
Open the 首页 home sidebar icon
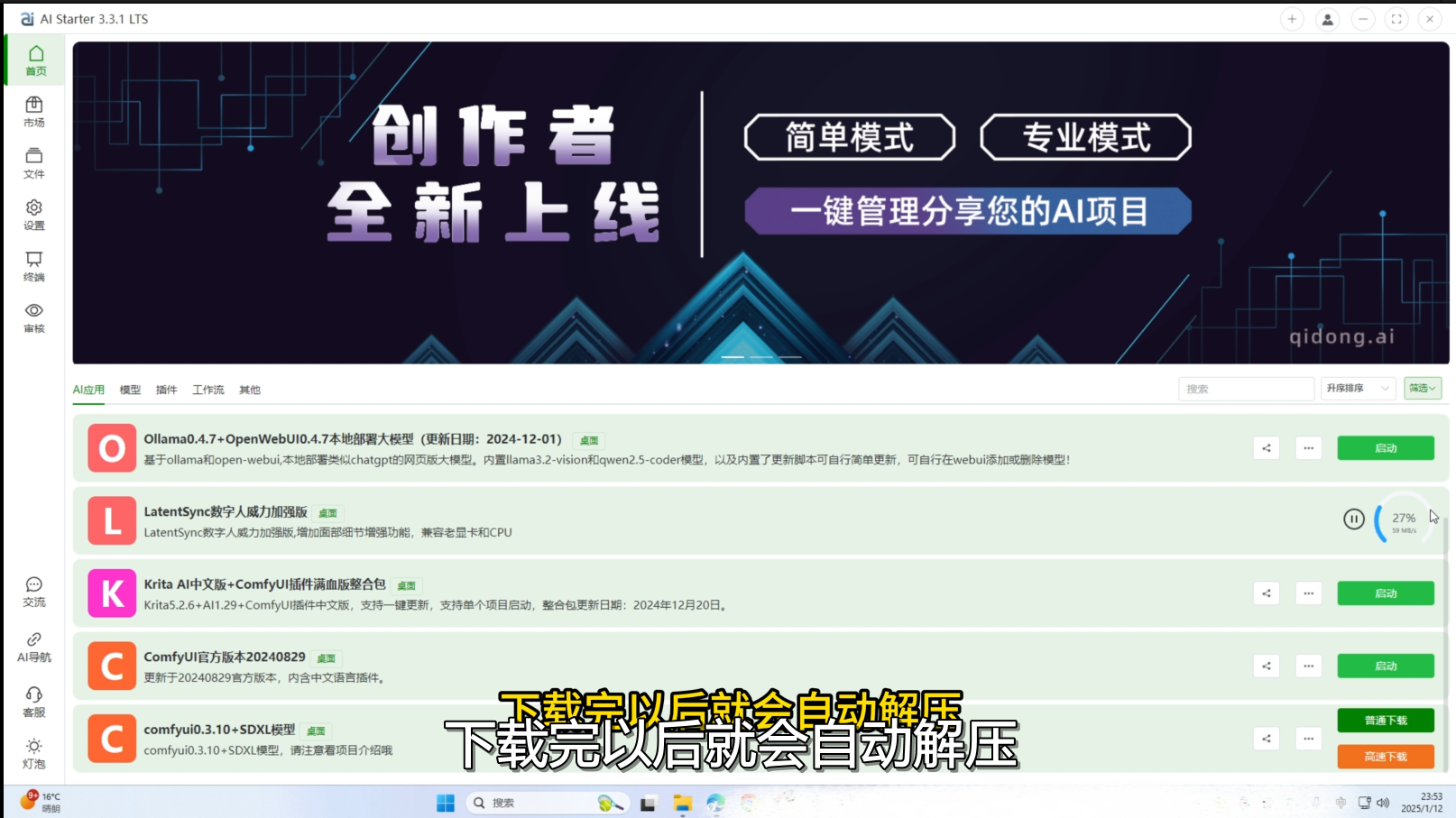pos(35,60)
